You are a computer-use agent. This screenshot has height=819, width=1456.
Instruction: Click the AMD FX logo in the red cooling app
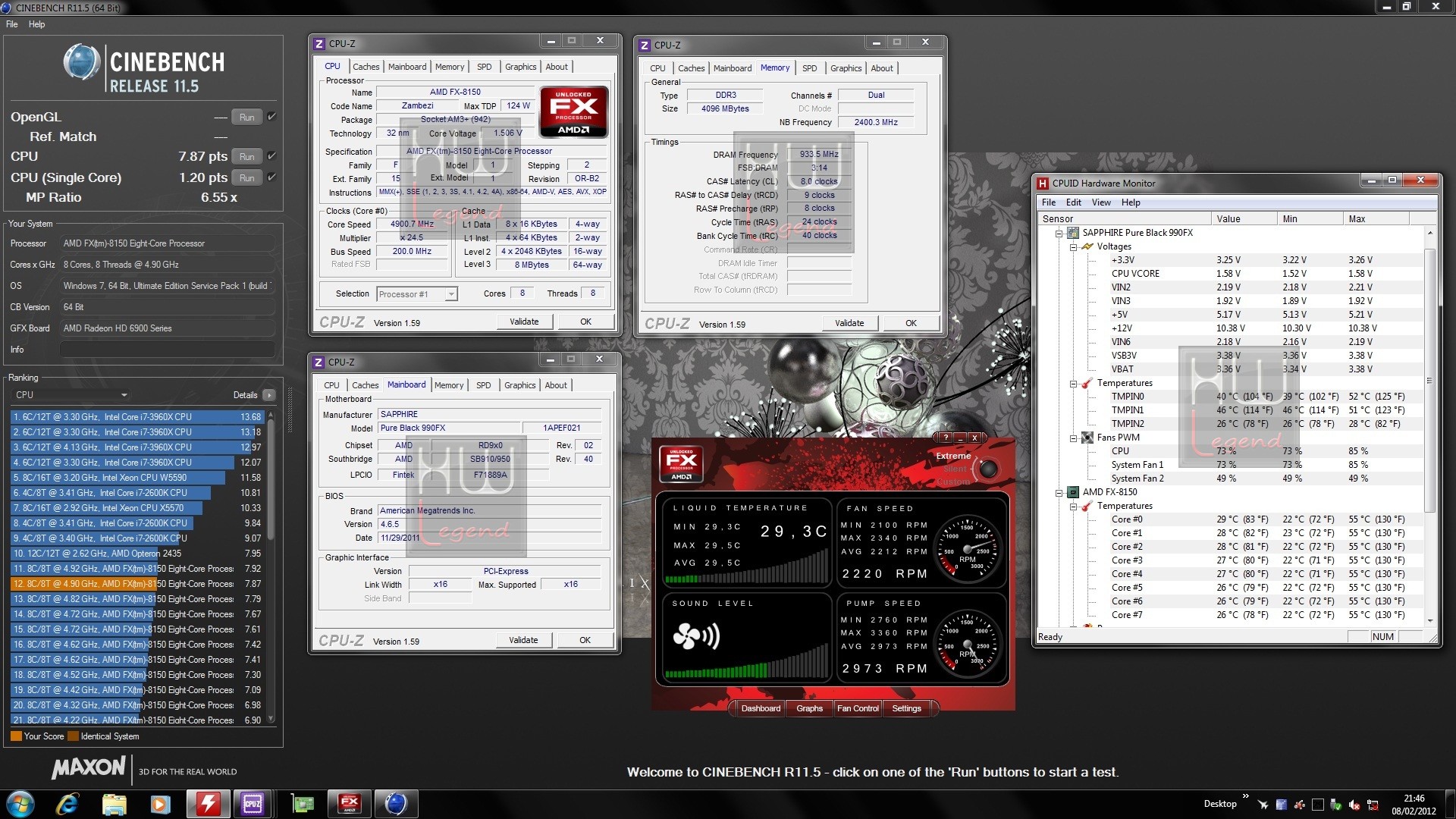point(681,464)
